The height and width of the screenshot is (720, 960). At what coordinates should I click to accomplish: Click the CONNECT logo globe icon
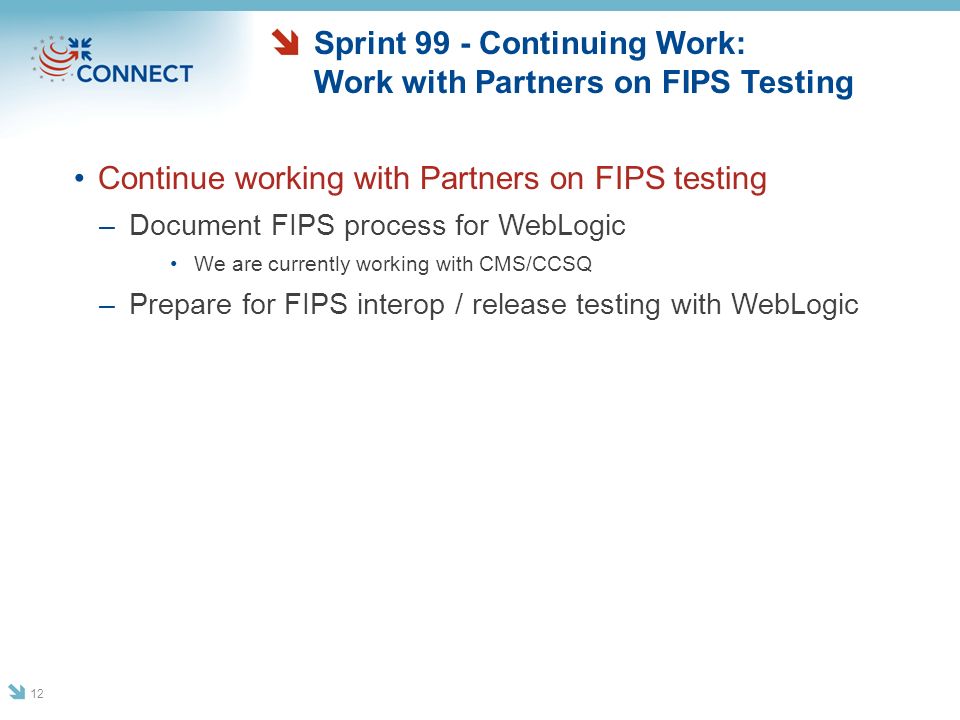coord(54,59)
